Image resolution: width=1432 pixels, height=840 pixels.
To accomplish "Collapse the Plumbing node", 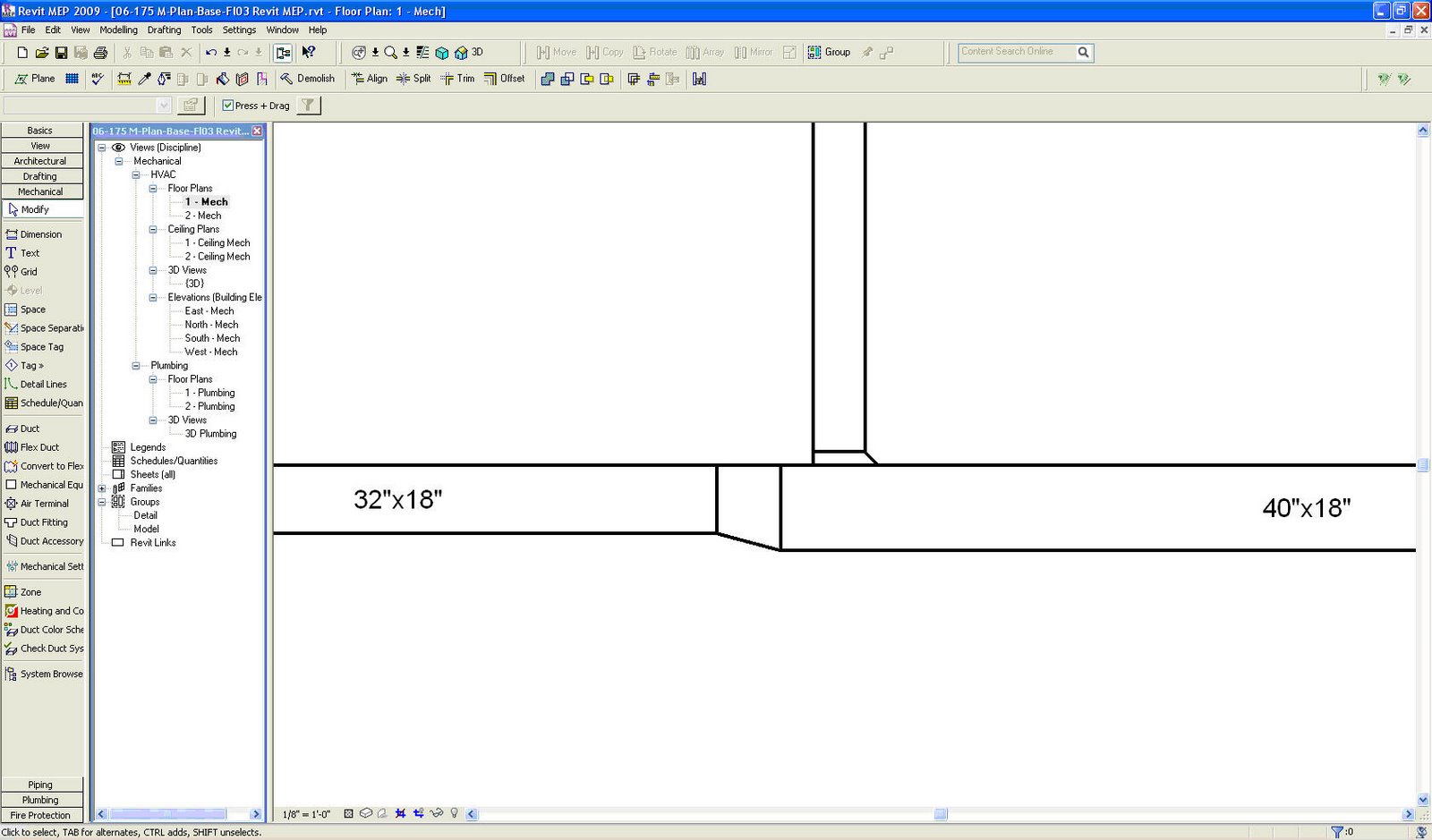I will click(136, 366).
